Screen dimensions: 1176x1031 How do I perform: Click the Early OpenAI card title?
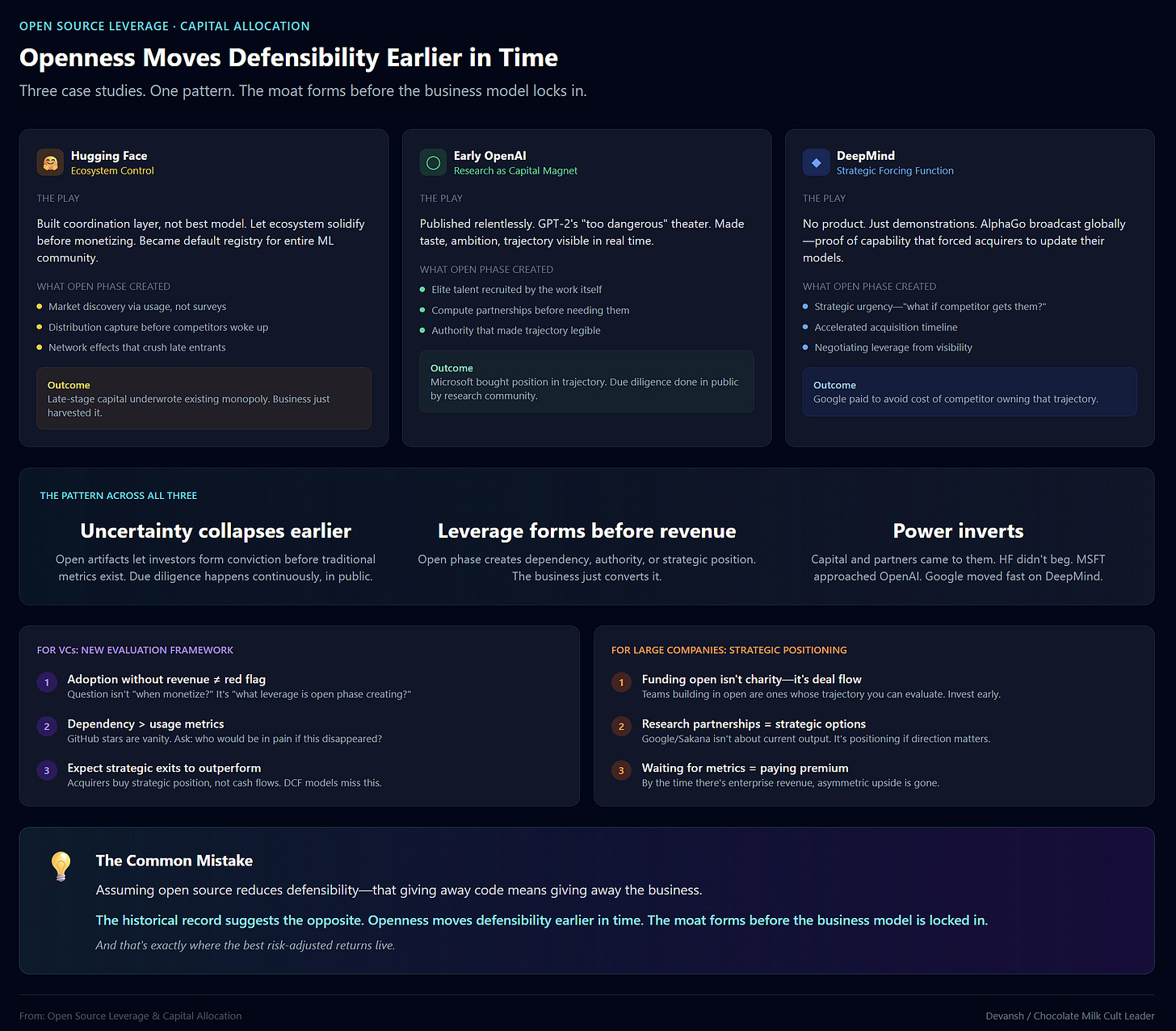pos(489,156)
